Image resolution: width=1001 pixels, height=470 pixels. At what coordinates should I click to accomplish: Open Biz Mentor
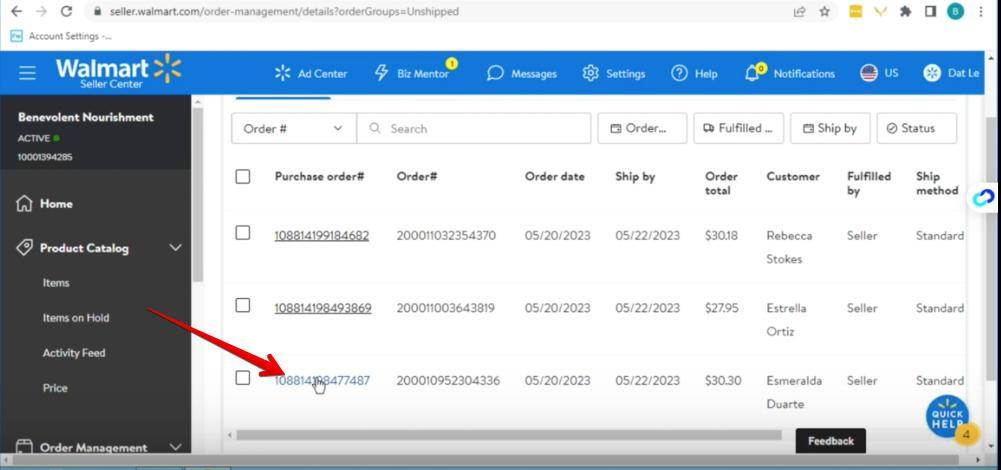pos(415,72)
